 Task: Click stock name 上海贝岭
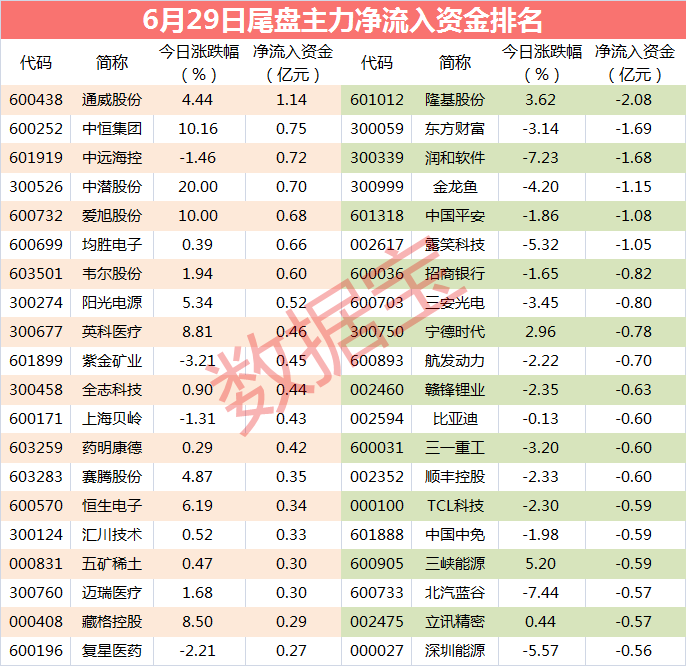(x=112, y=419)
